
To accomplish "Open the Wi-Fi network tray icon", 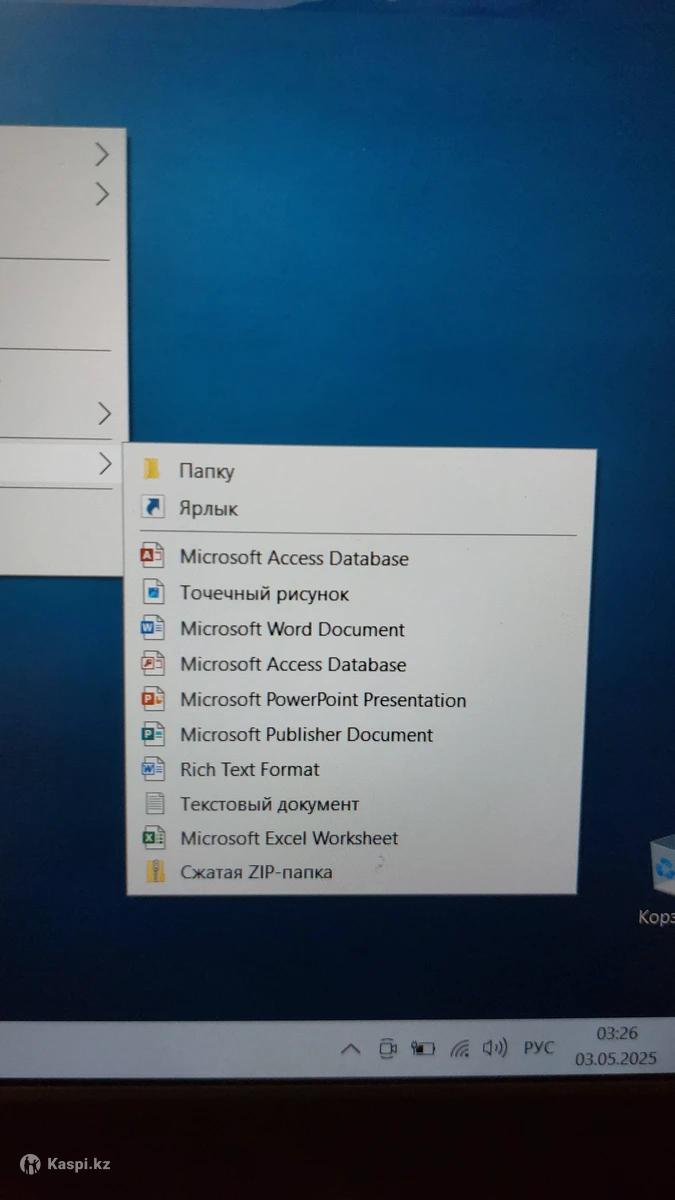I will click(460, 1049).
